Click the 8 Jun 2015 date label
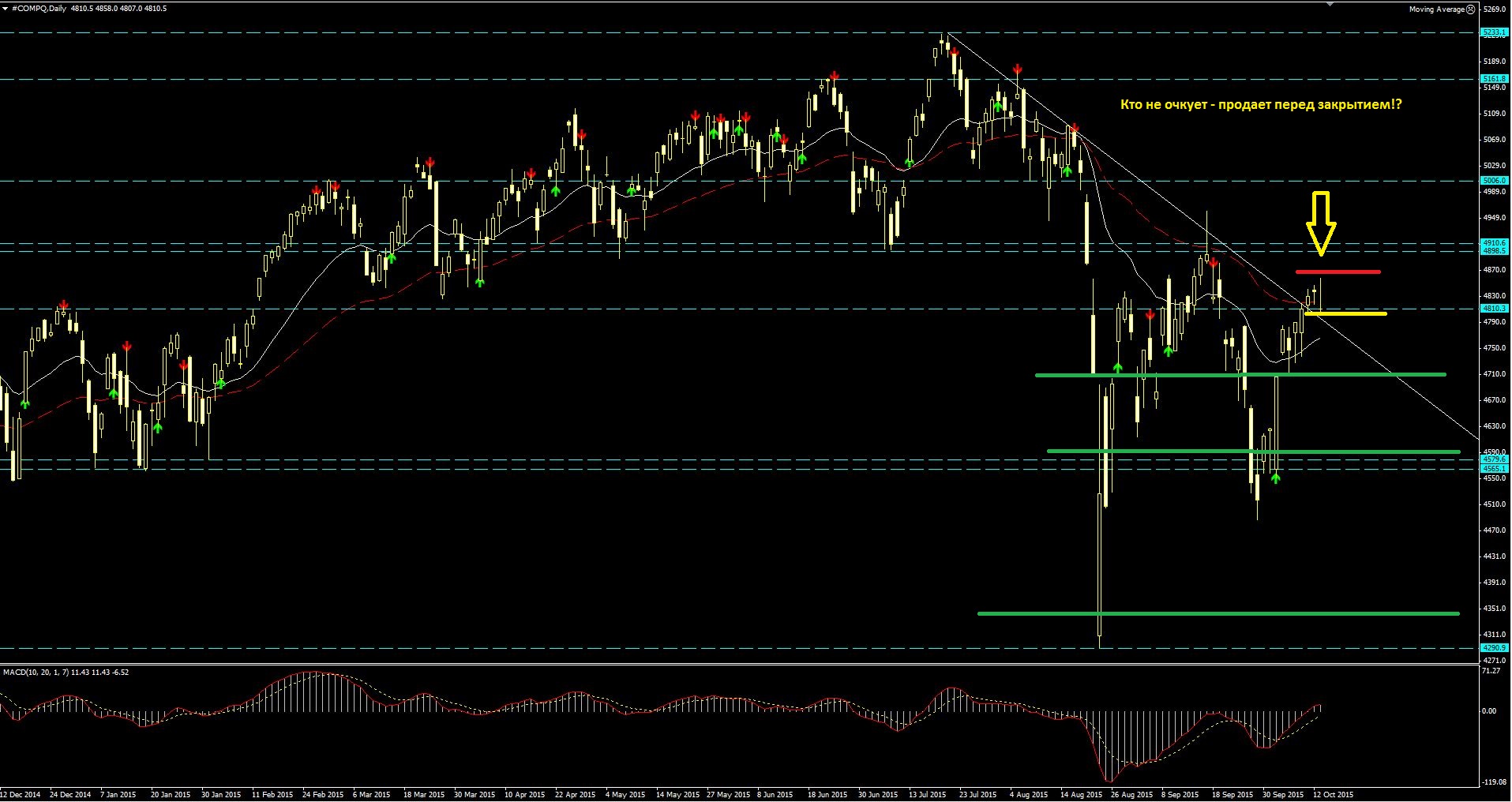This screenshot has height=802, width=1512. click(x=775, y=794)
